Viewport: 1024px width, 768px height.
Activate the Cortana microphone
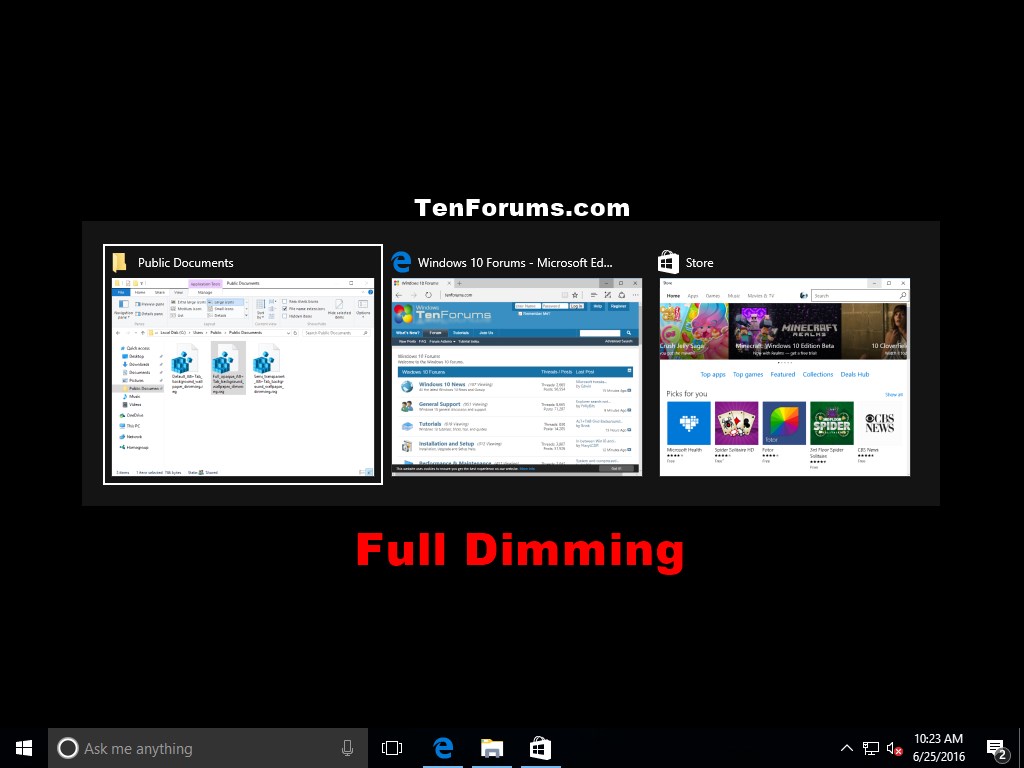(347, 748)
